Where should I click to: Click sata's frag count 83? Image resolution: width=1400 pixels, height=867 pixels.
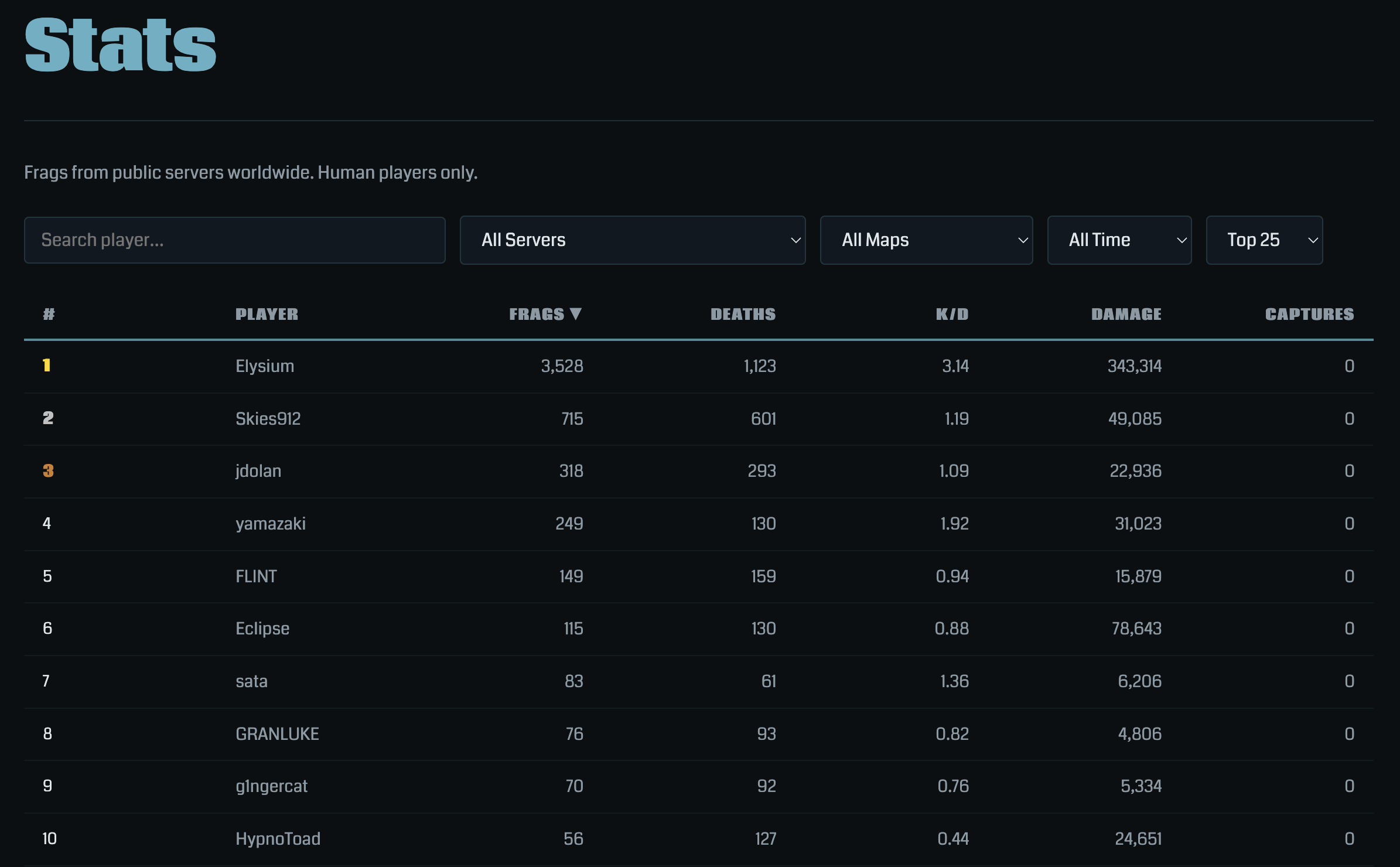click(x=574, y=681)
